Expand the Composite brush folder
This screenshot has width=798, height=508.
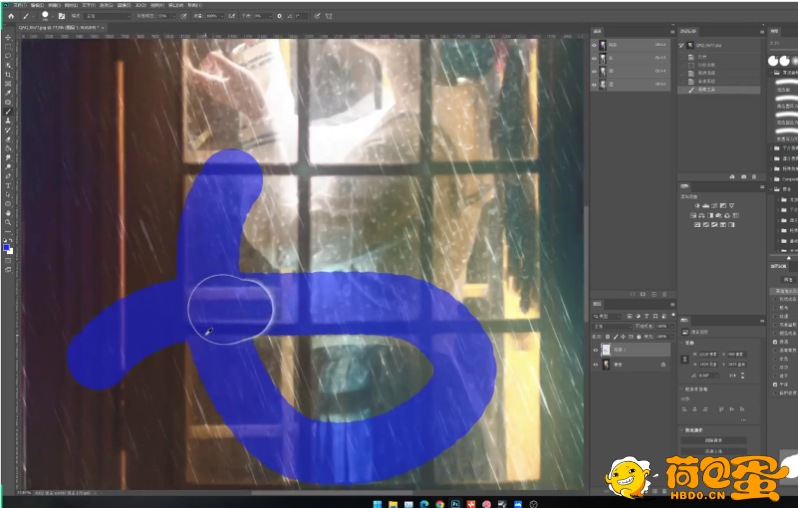click(772, 179)
